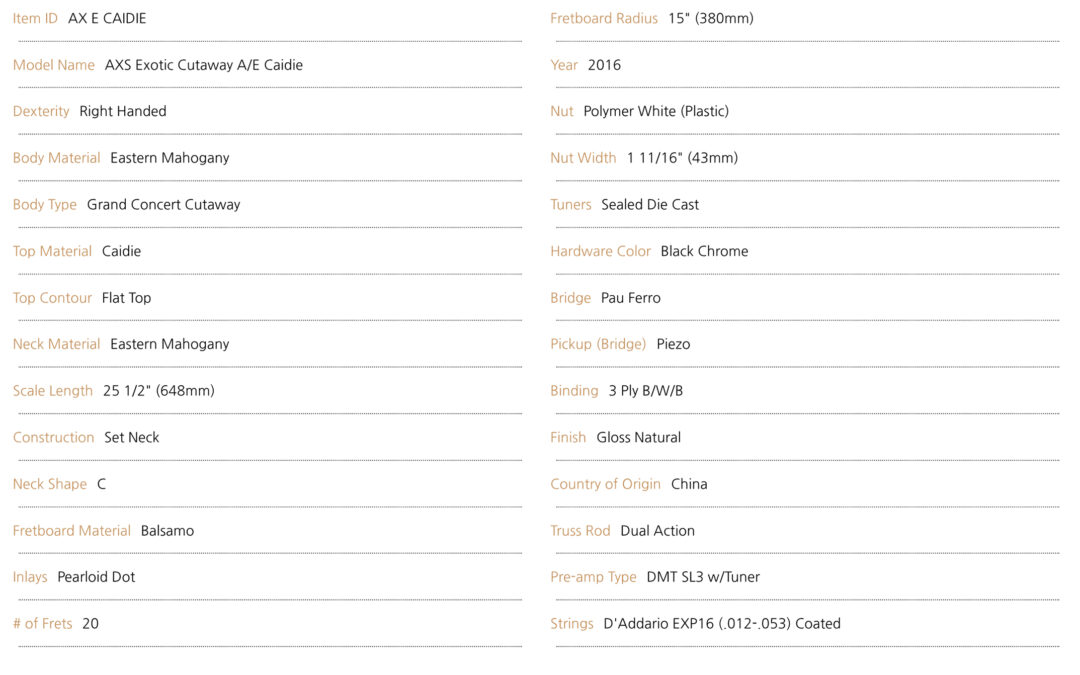The height and width of the screenshot is (675, 1080).
Task: Click the Pickup (Bridge) label
Action: 599,344
